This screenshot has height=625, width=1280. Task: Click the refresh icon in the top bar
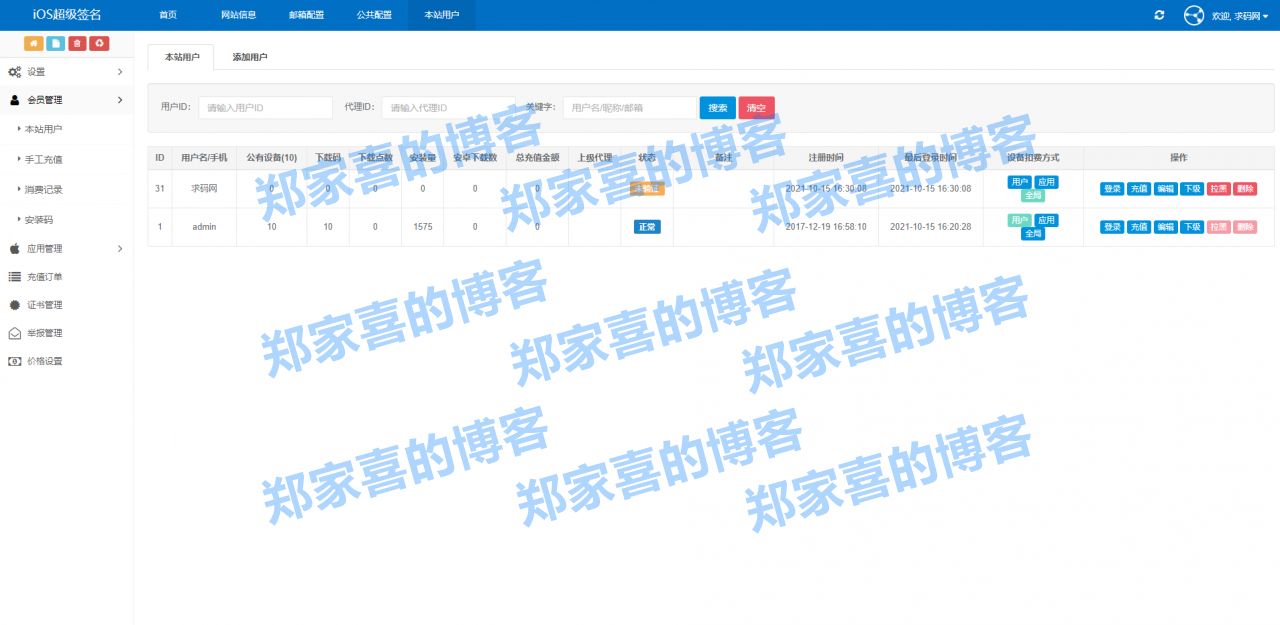pyautogui.click(x=1159, y=15)
